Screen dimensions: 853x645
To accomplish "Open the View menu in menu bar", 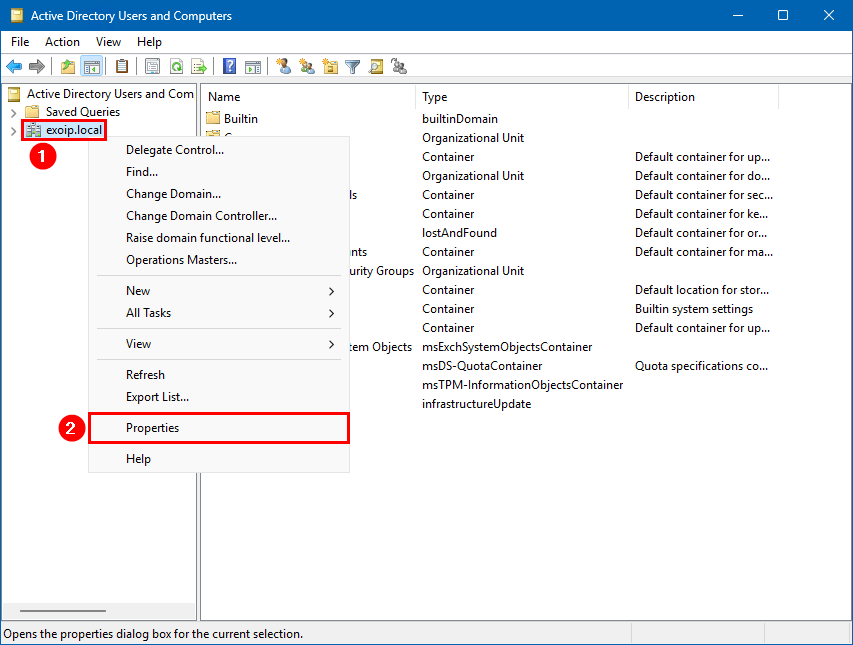I will (108, 42).
